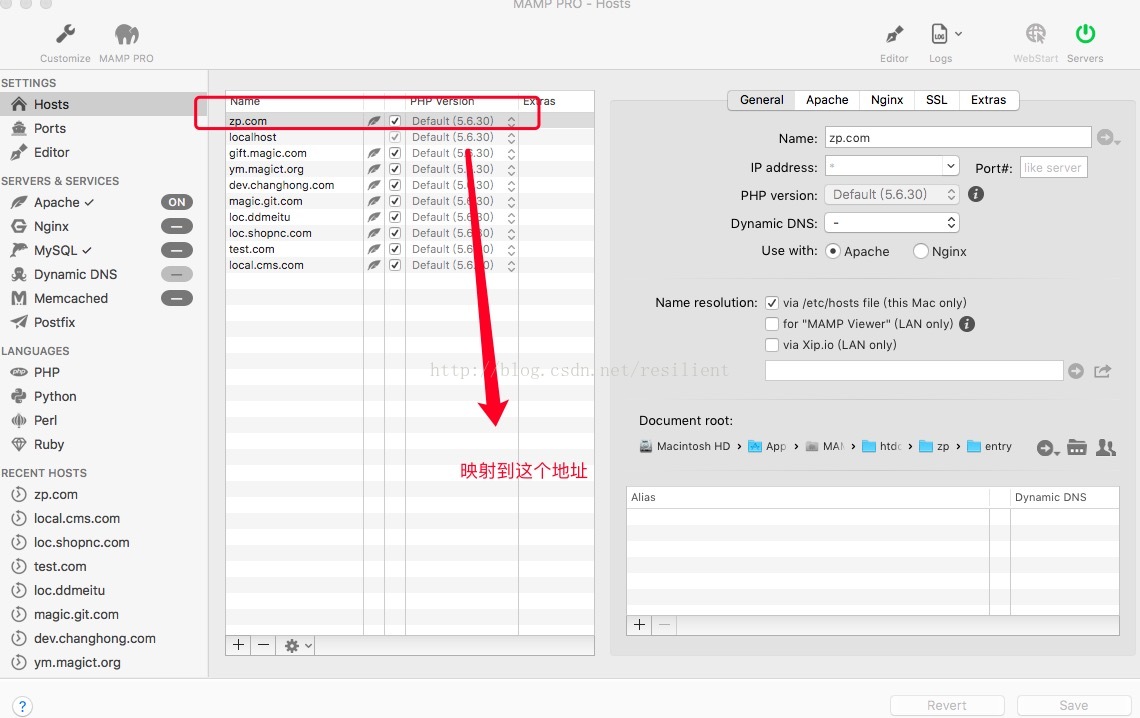This screenshot has width=1140, height=718.
Task: Open Python language settings
Action: tap(55, 396)
